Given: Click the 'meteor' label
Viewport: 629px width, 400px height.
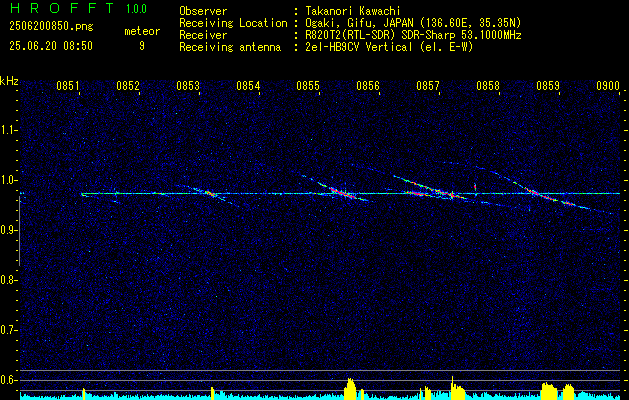Looking at the screenshot, I should [x=142, y=31].
